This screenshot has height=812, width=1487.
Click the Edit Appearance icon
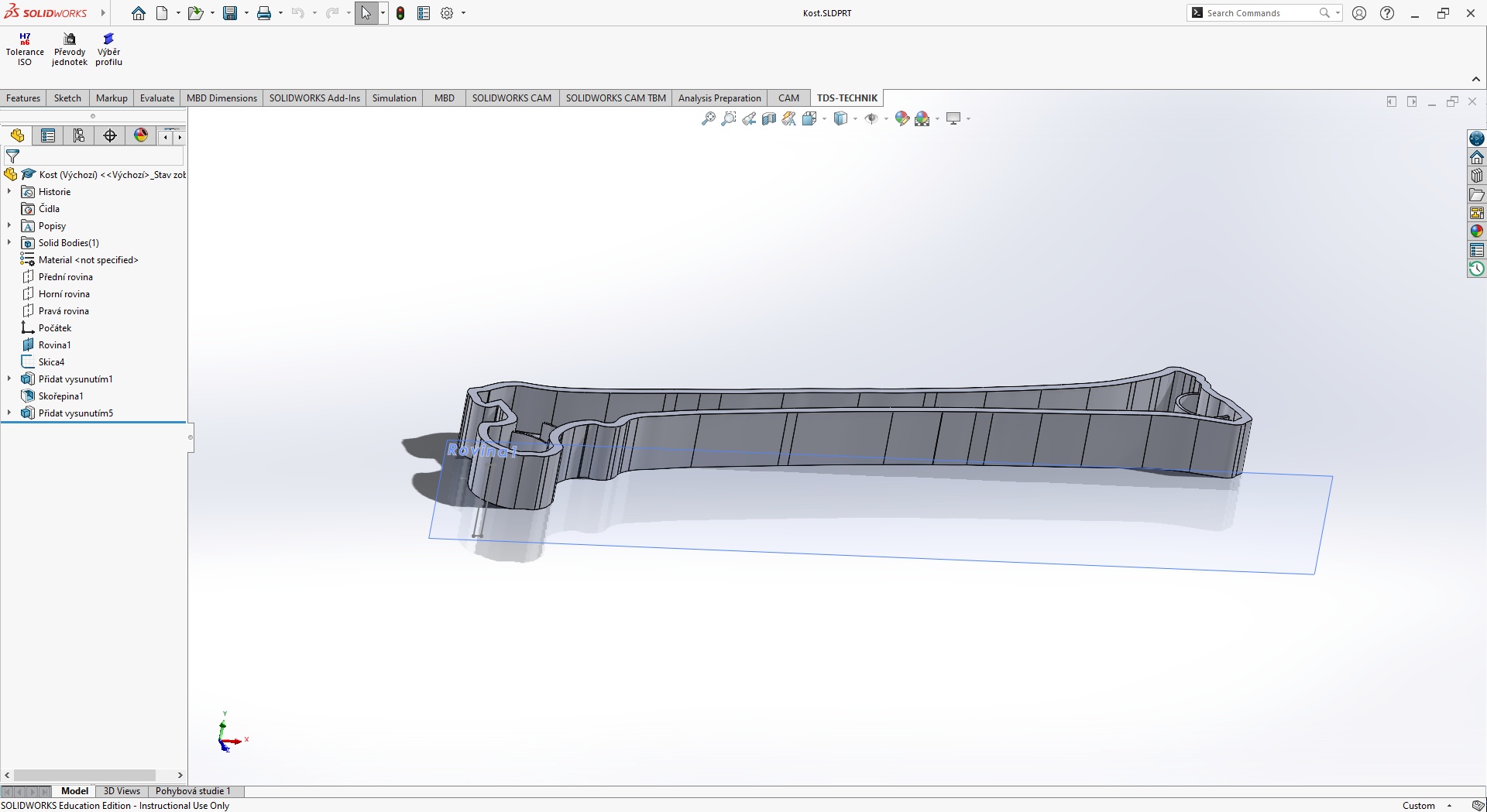[902, 118]
